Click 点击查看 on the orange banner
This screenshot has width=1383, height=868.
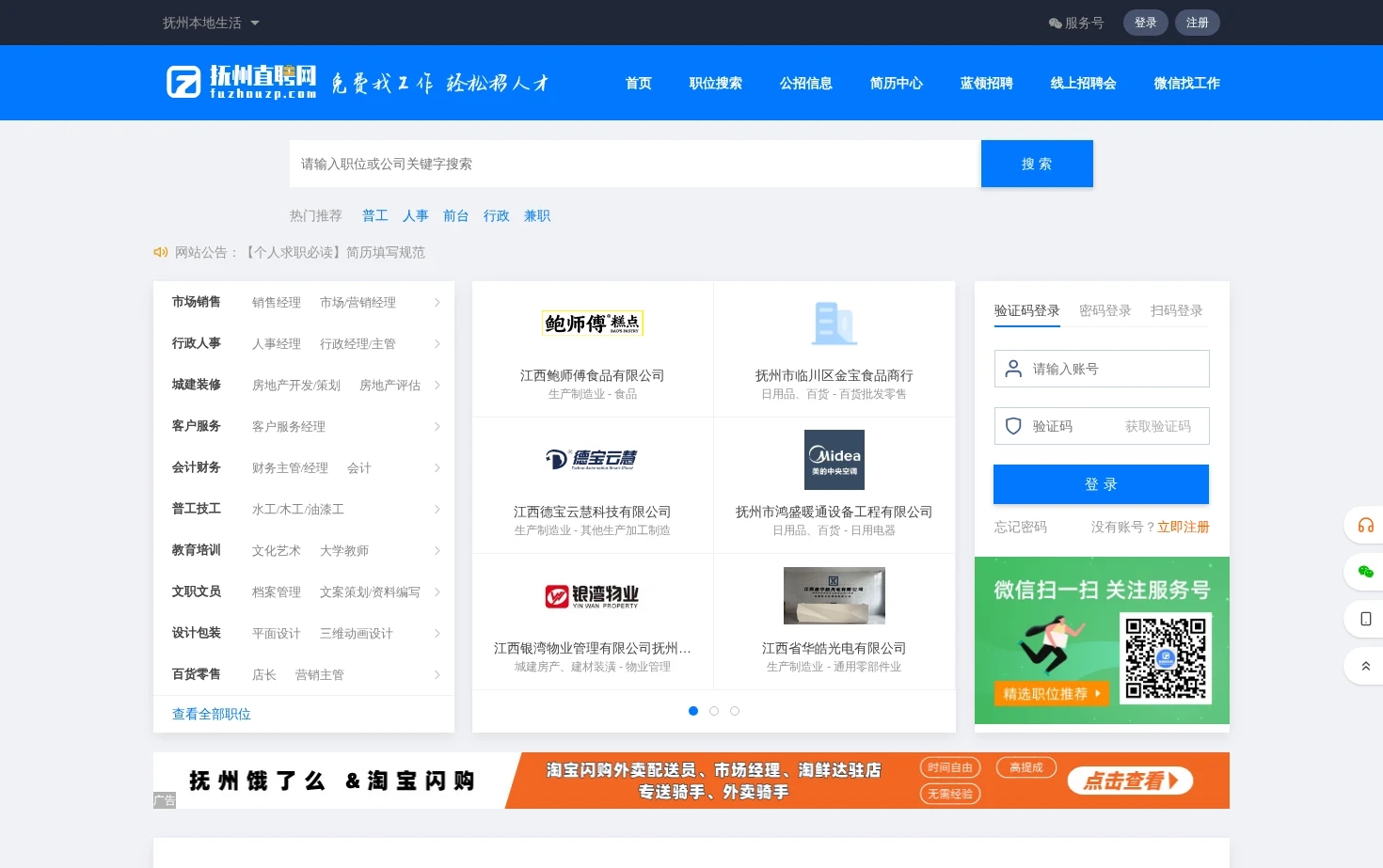click(x=1130, y=781)
